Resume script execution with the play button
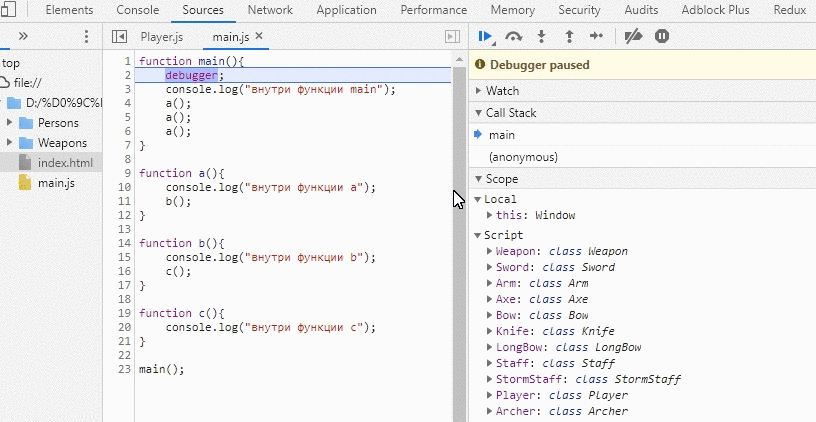816x422 pixels. click(x=485, y=36)
